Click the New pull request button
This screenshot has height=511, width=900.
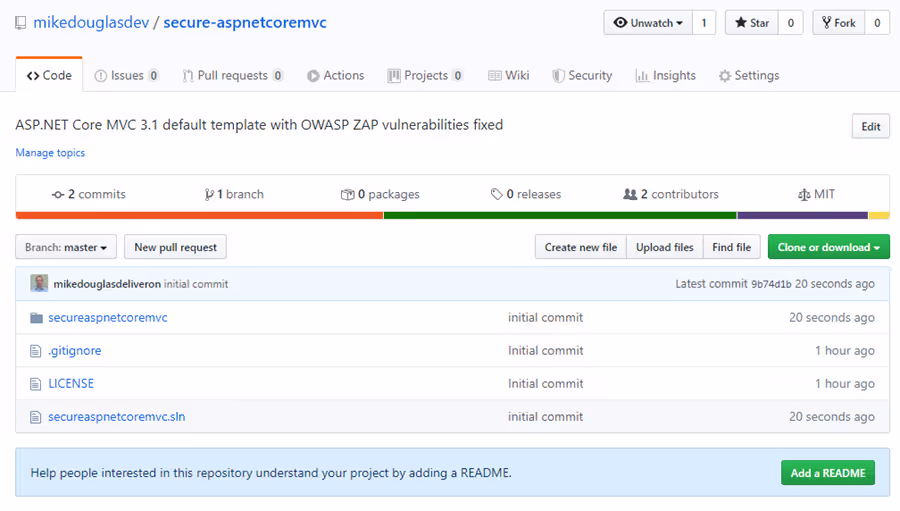pyautogui.click(x=176, y=247)
